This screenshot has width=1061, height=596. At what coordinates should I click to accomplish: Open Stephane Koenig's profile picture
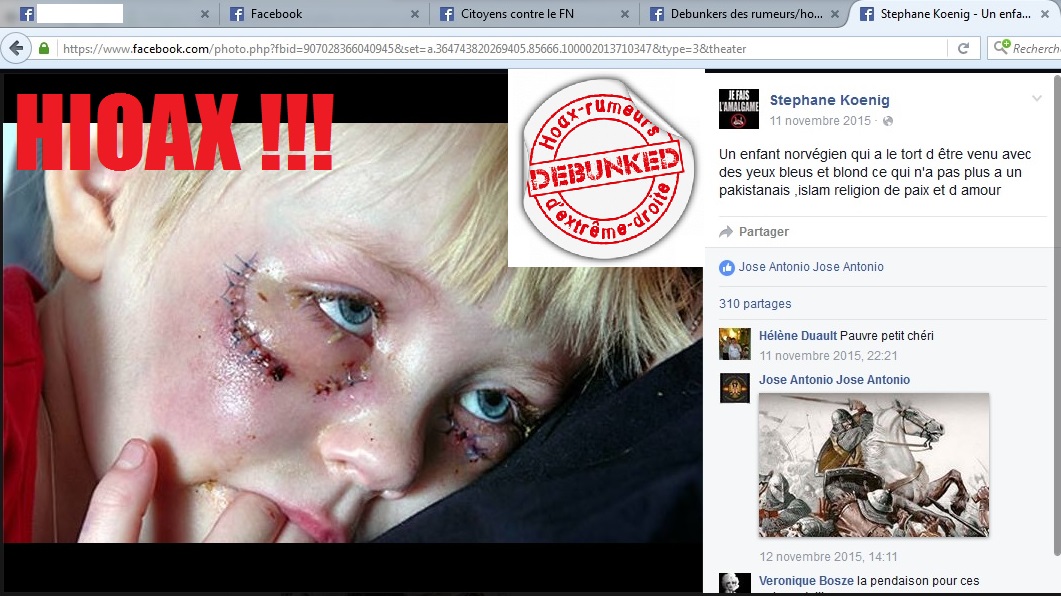pos(739,109)
